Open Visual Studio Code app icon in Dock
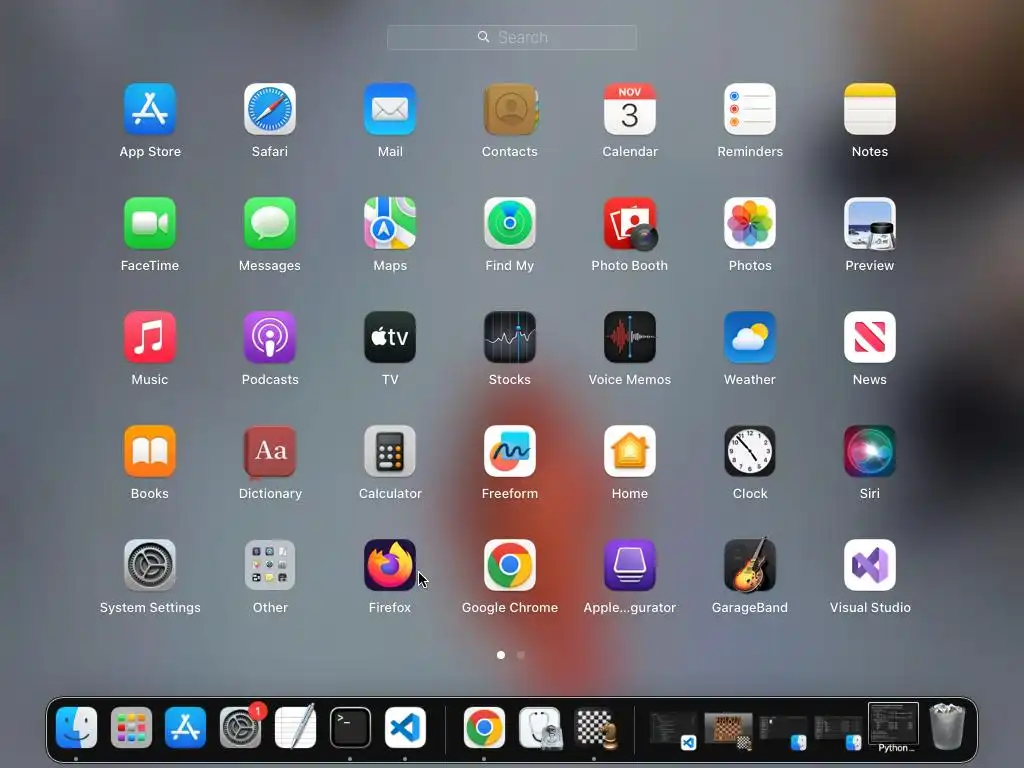 405,727
